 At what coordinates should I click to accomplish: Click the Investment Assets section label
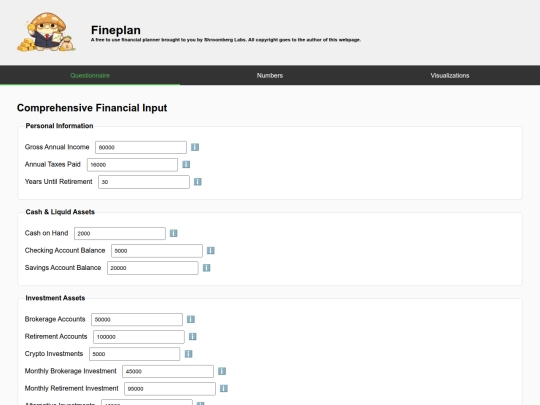coord(55,298)
